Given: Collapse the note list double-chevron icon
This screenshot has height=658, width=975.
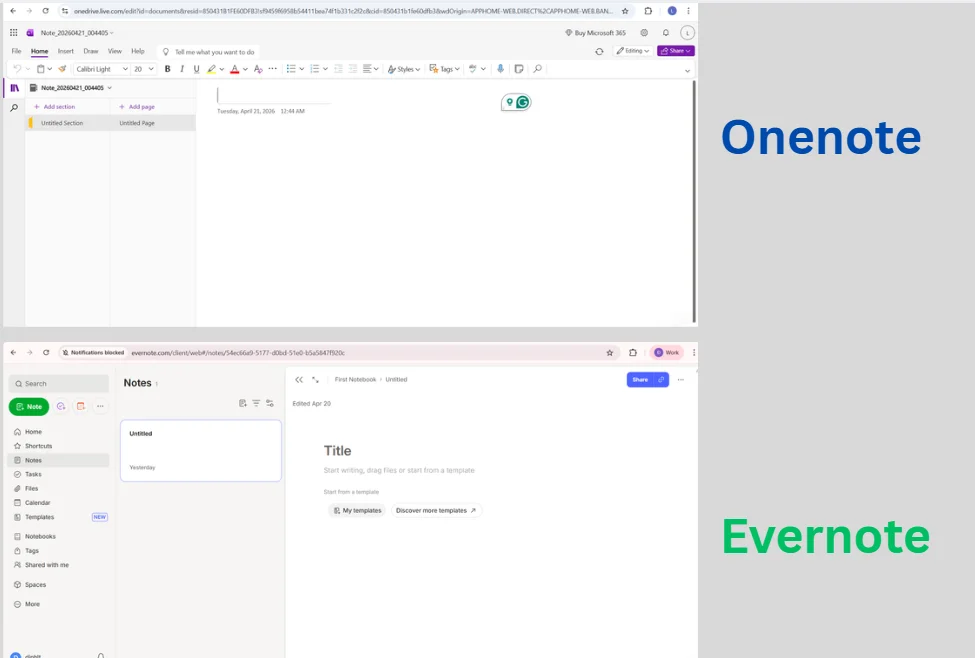Looking at the screenshot, I should click(299, 379).
